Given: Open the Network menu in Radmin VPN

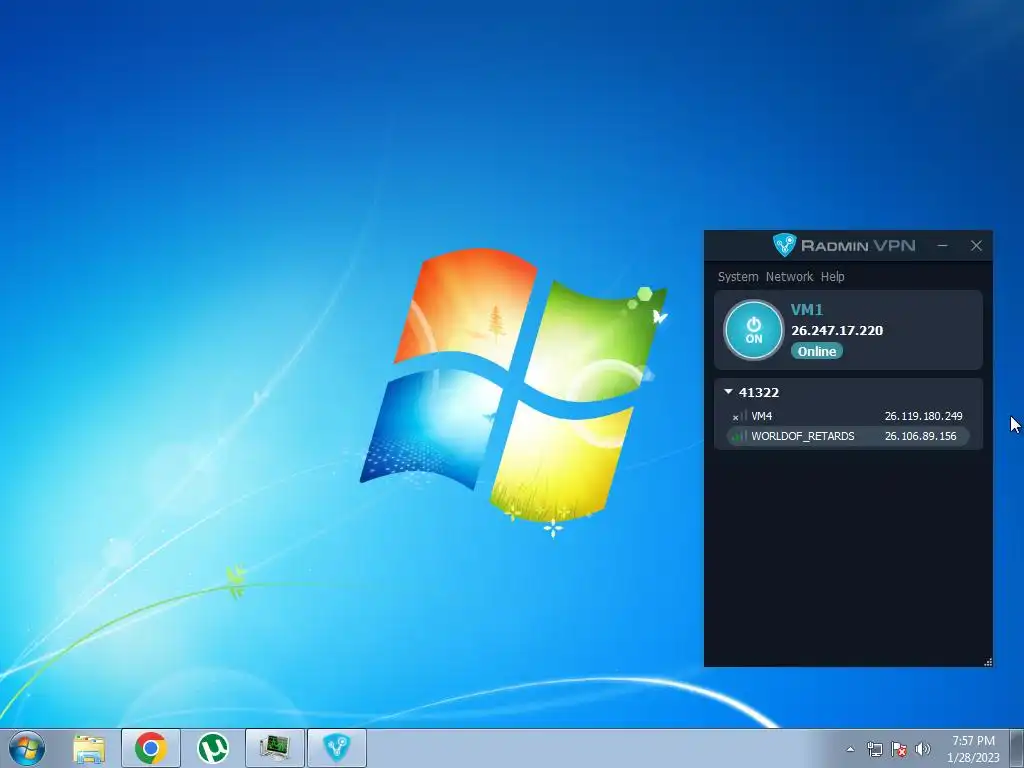Looking at the screenshot, I should (x=789, y=277).
